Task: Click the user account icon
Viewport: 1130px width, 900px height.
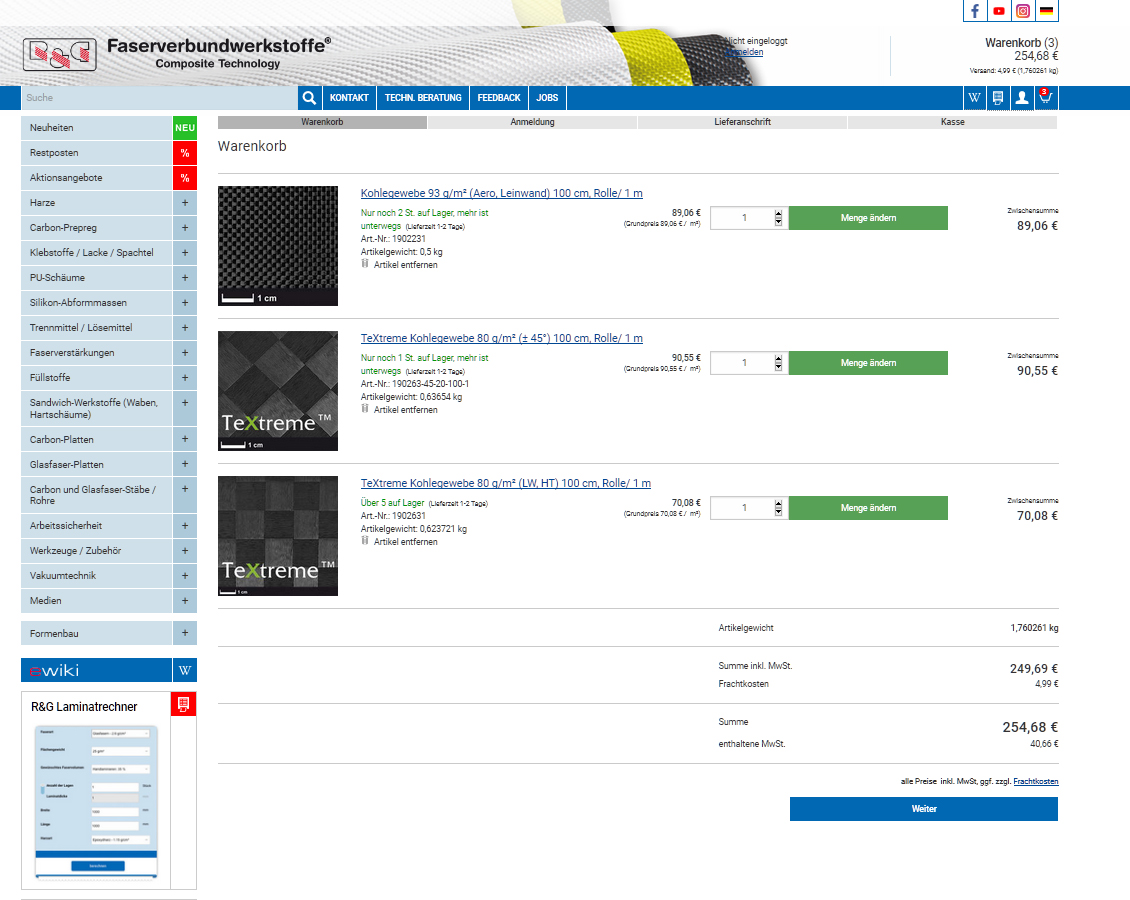Action: coord(1021,98)
